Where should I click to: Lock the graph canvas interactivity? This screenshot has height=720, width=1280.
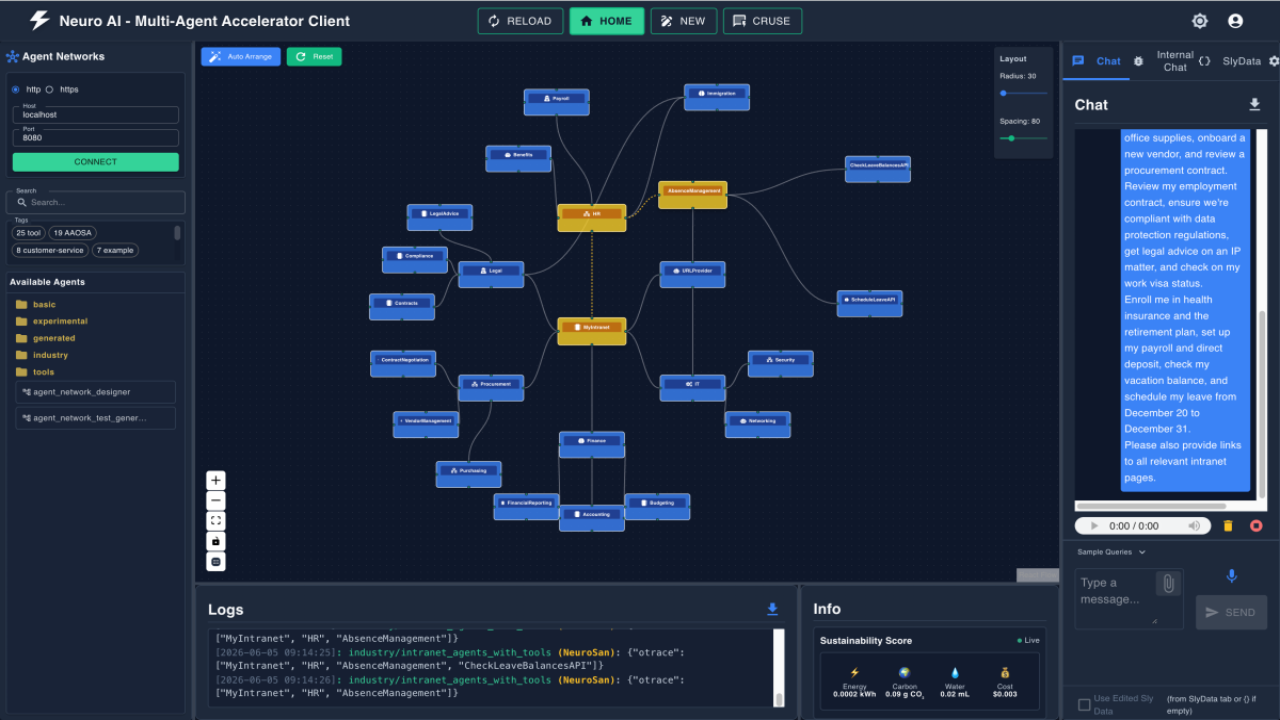pos(215,541)
